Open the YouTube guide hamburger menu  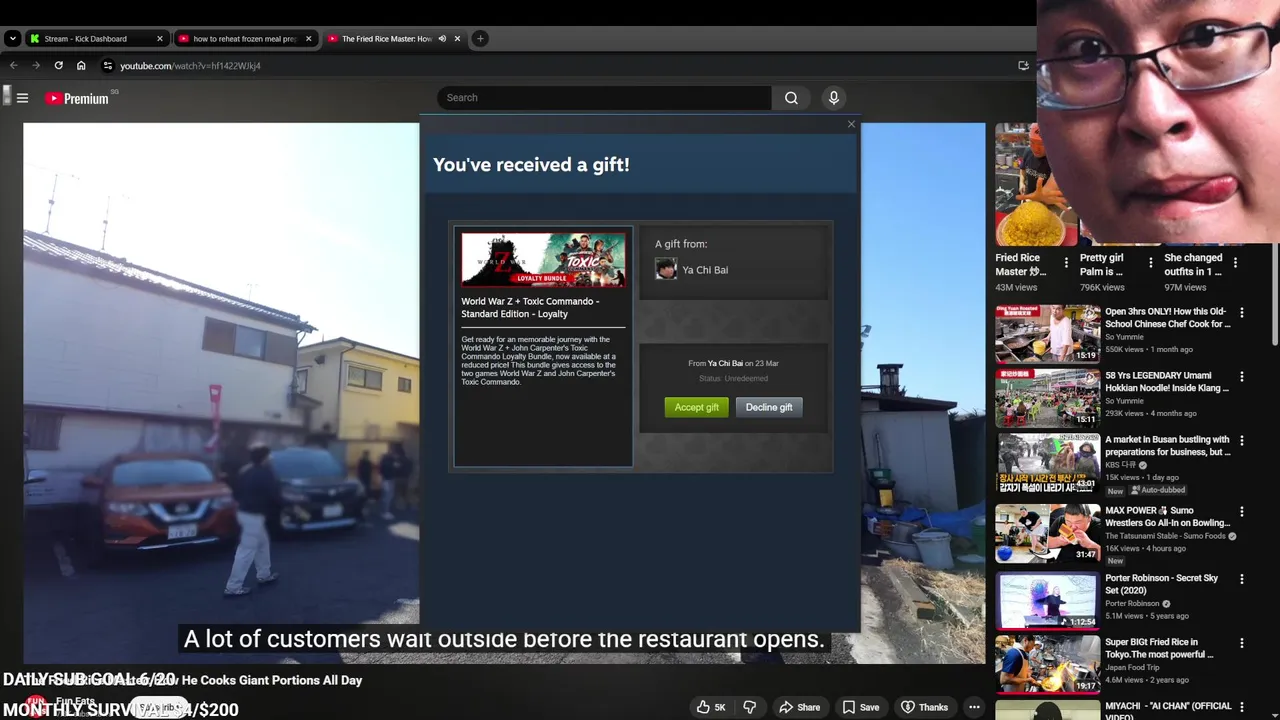coord(22,98)
